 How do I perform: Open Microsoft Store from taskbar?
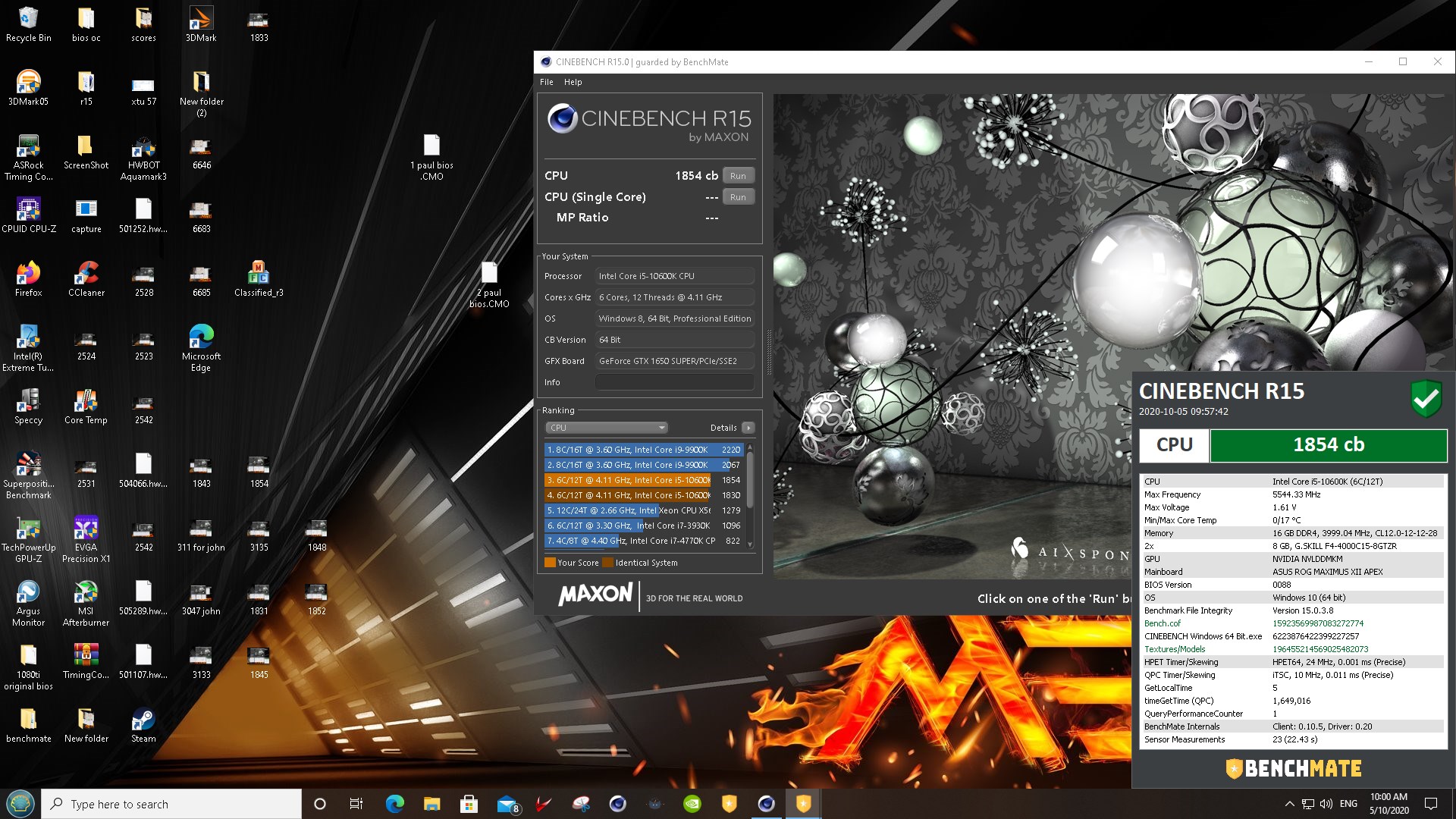(x=469, y=804)
